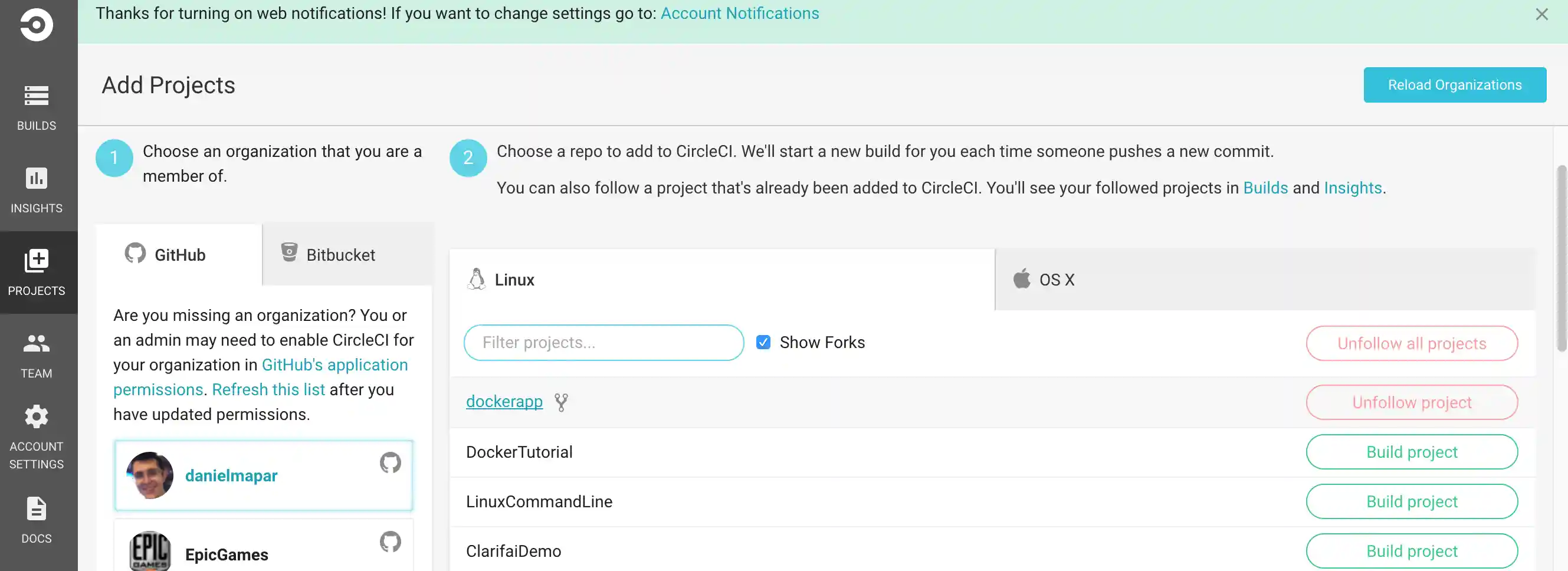Click Build project for DockerTutorial
The width and height of the screenshot is (1568, 571).
1411,452
